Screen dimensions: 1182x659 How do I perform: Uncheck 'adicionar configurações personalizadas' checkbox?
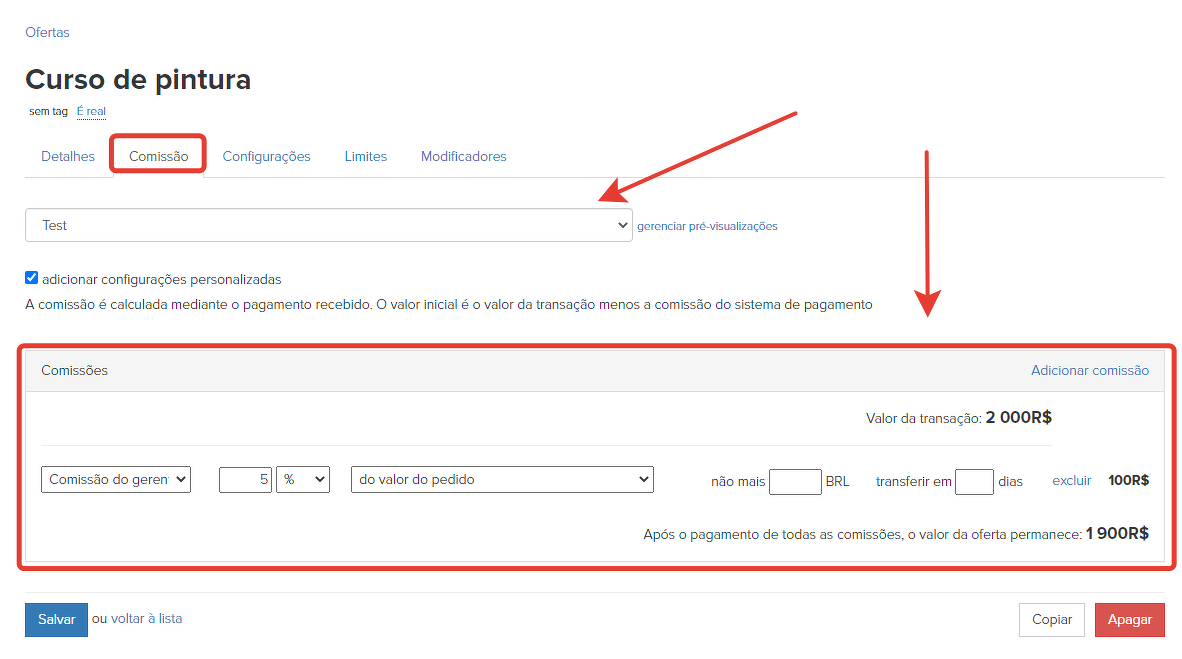(x=31, y=278)
